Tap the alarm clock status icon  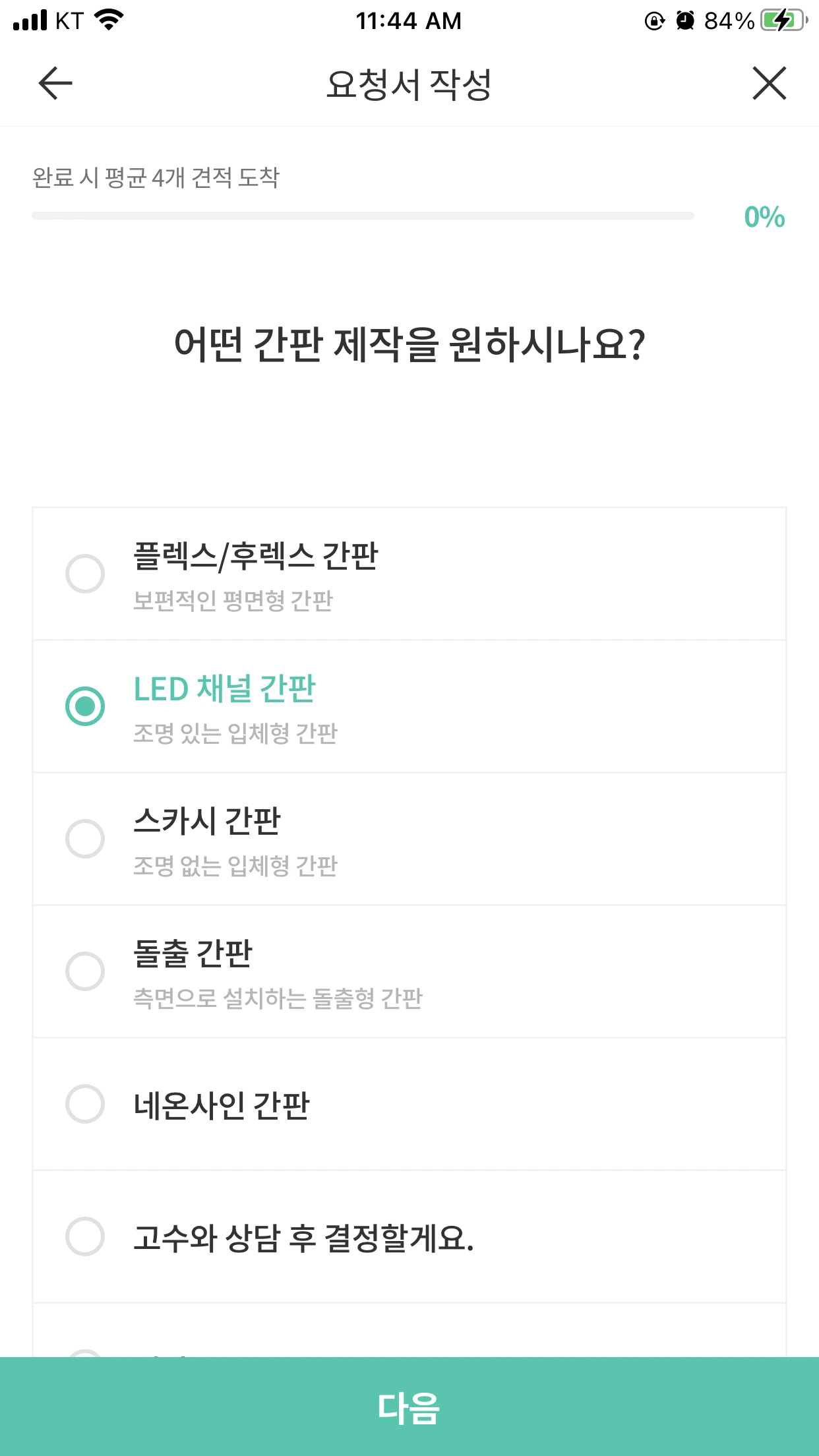click(685, 21)
